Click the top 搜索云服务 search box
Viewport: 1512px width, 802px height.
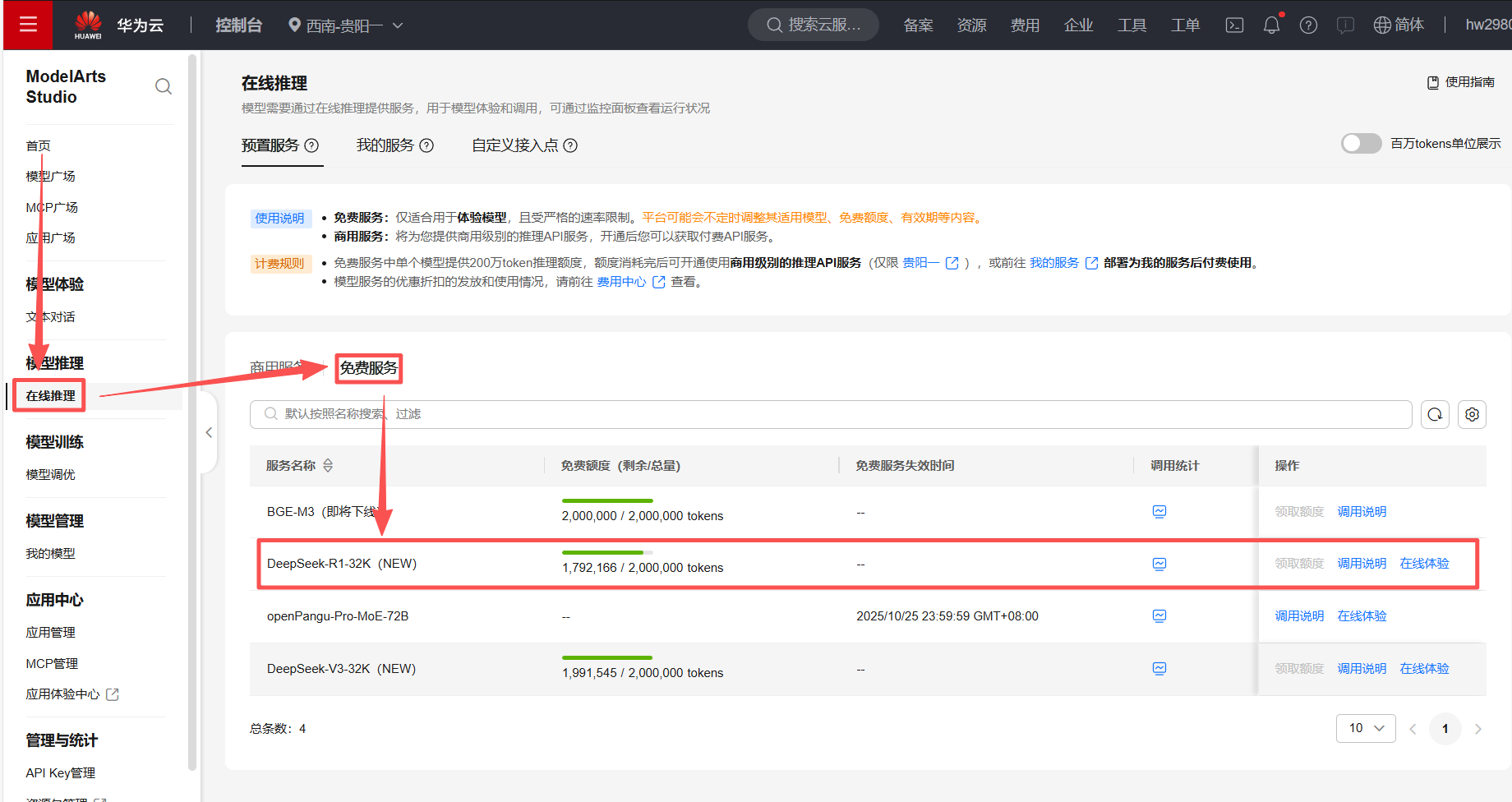click(814, 25)
